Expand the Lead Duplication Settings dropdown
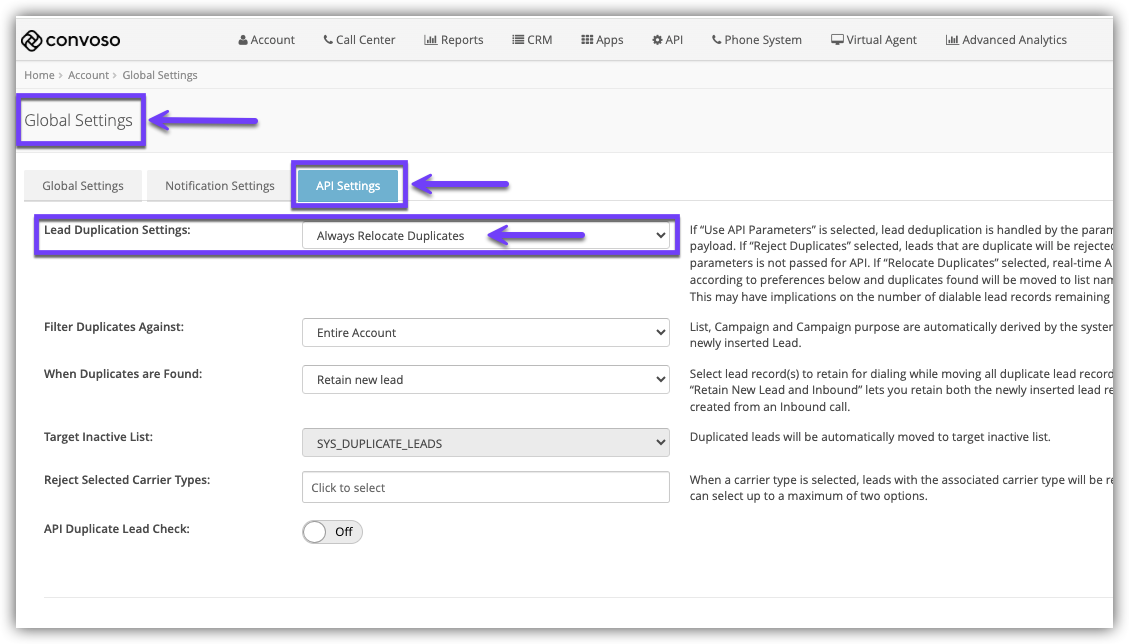Image resolution: width=1129 pixels, height=644 pixels. point(485,235)
